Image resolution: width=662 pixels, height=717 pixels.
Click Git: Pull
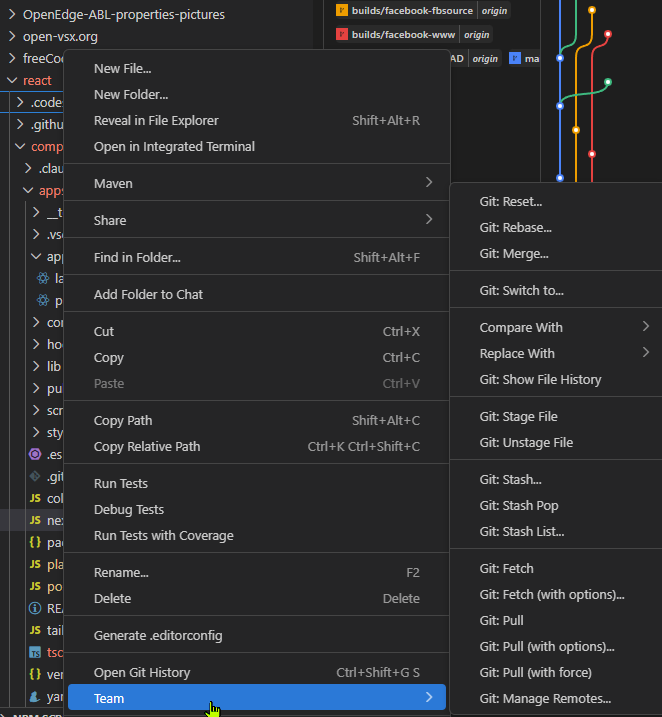pyautogui.click(x=558, y=621)
